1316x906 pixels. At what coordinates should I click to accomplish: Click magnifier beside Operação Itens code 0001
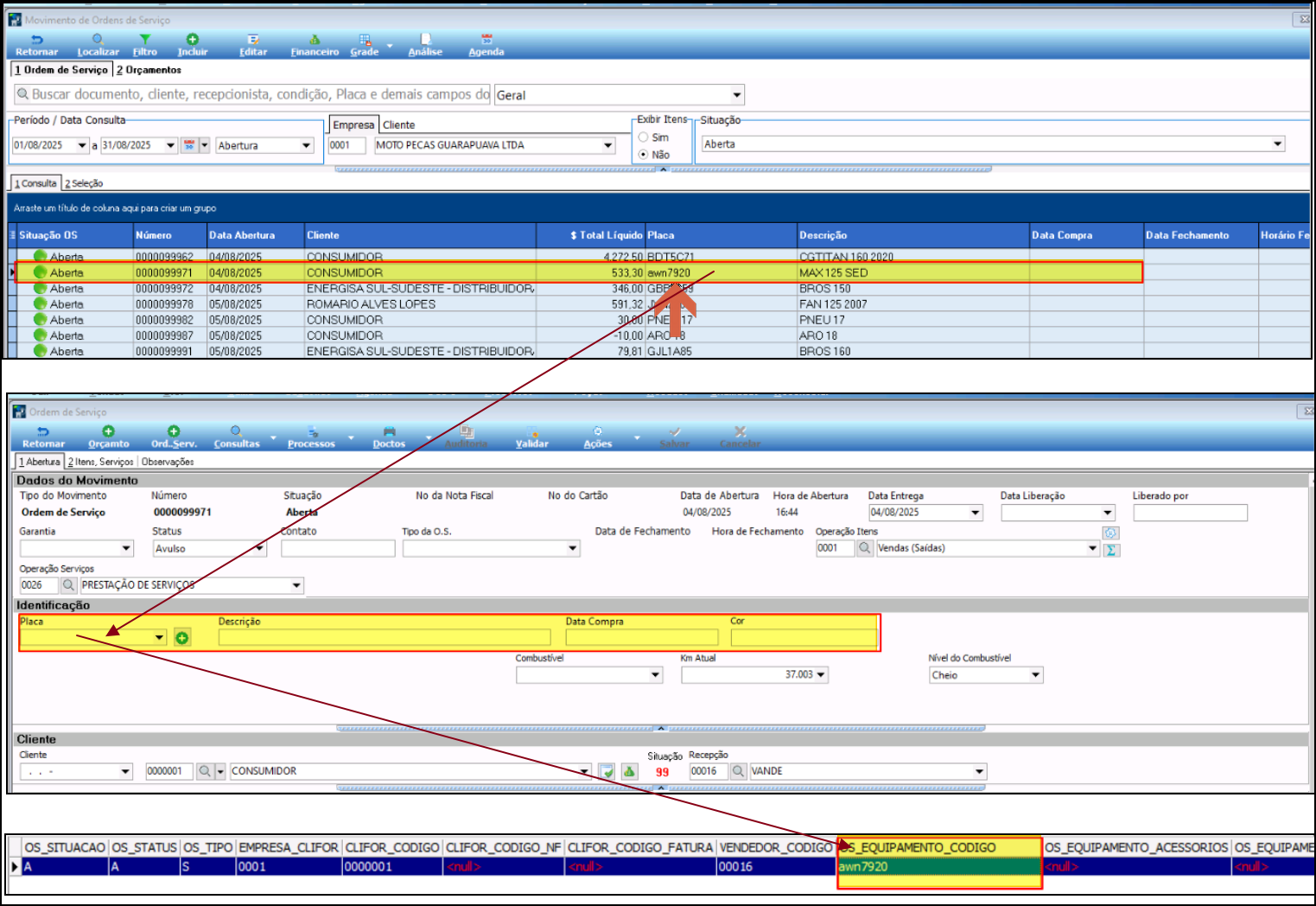pos(865,548)
